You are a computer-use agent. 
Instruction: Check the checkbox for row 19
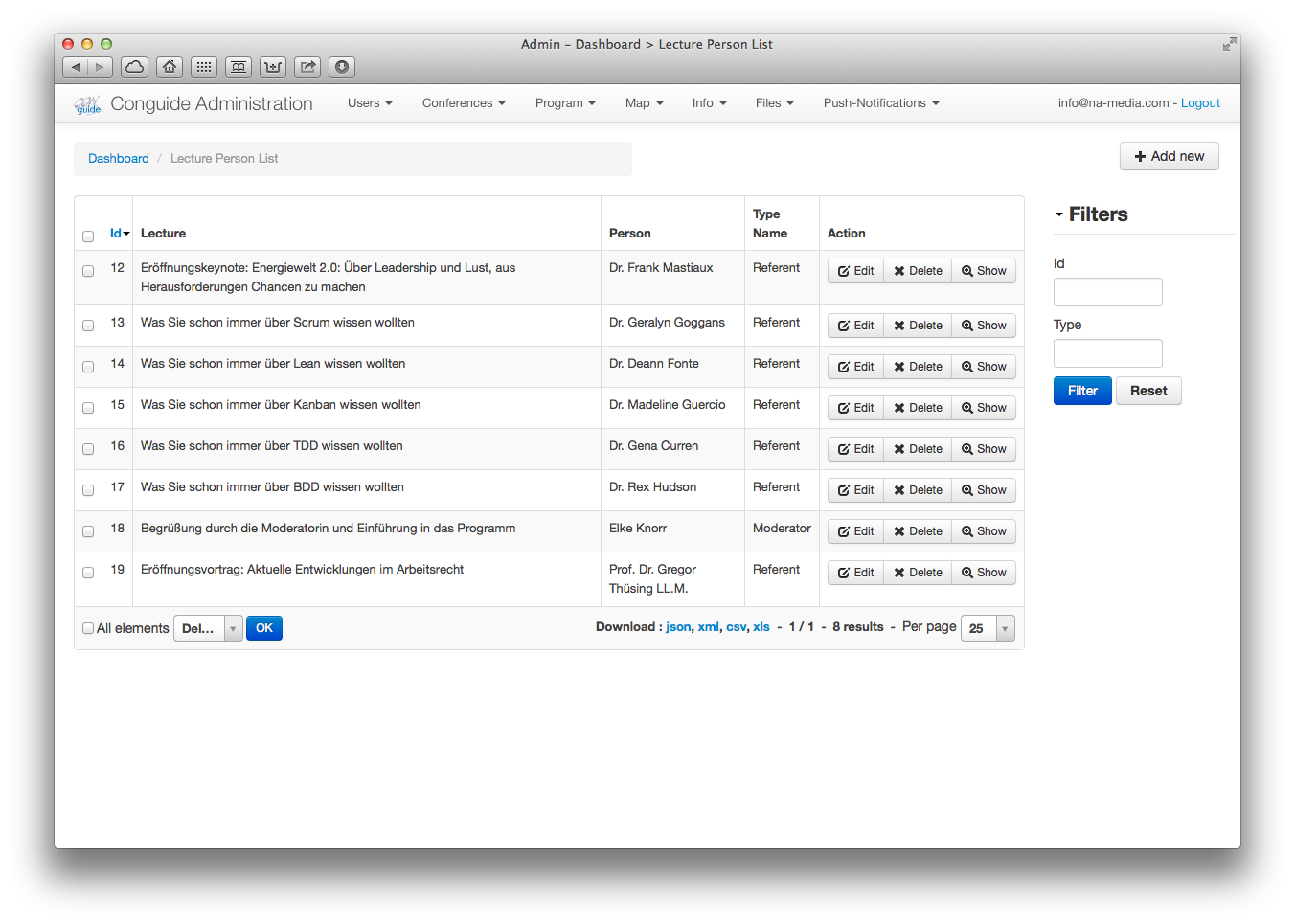tap(88, 573)
